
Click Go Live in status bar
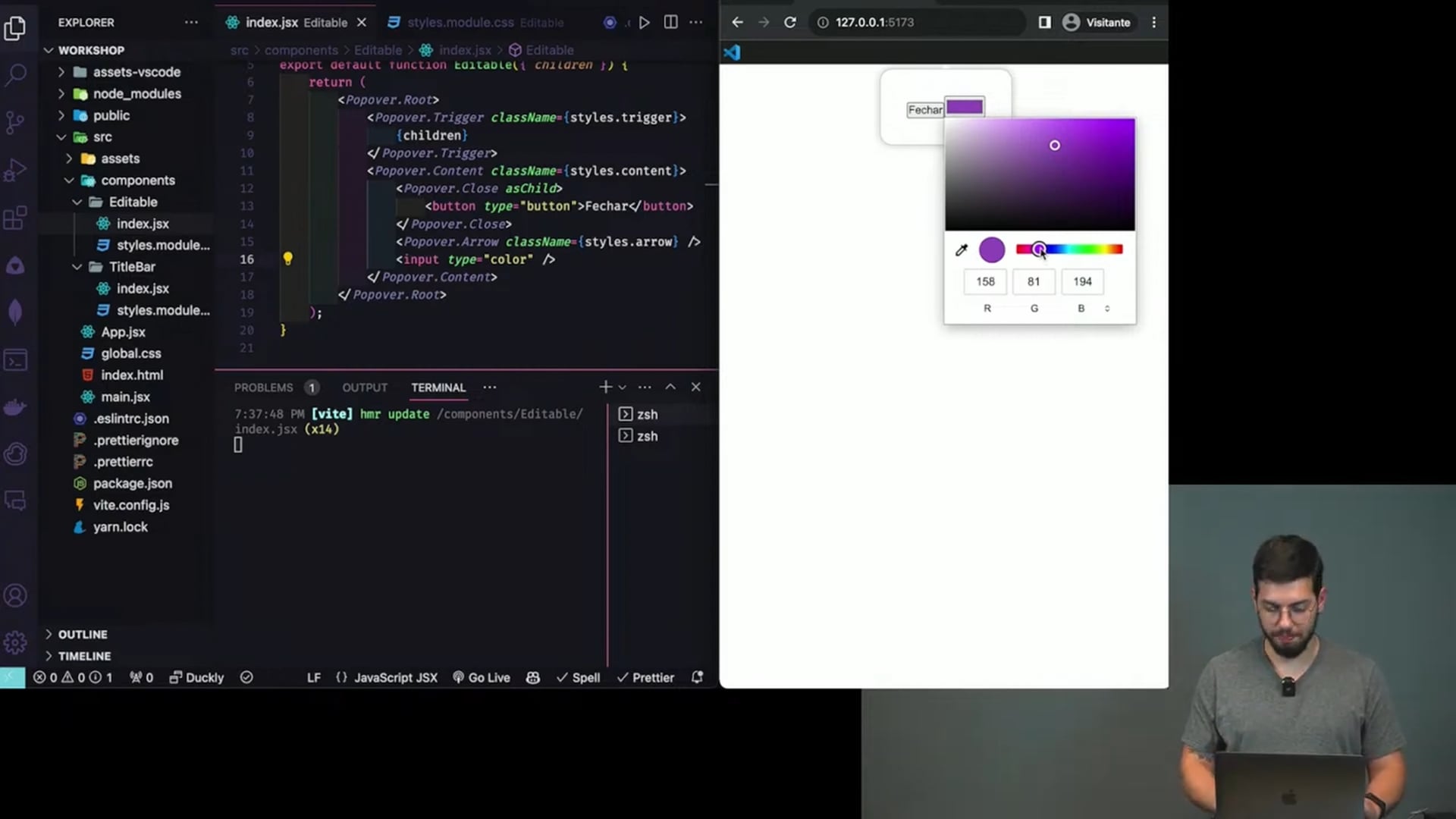pyautogui.click(x=481, y=677)
